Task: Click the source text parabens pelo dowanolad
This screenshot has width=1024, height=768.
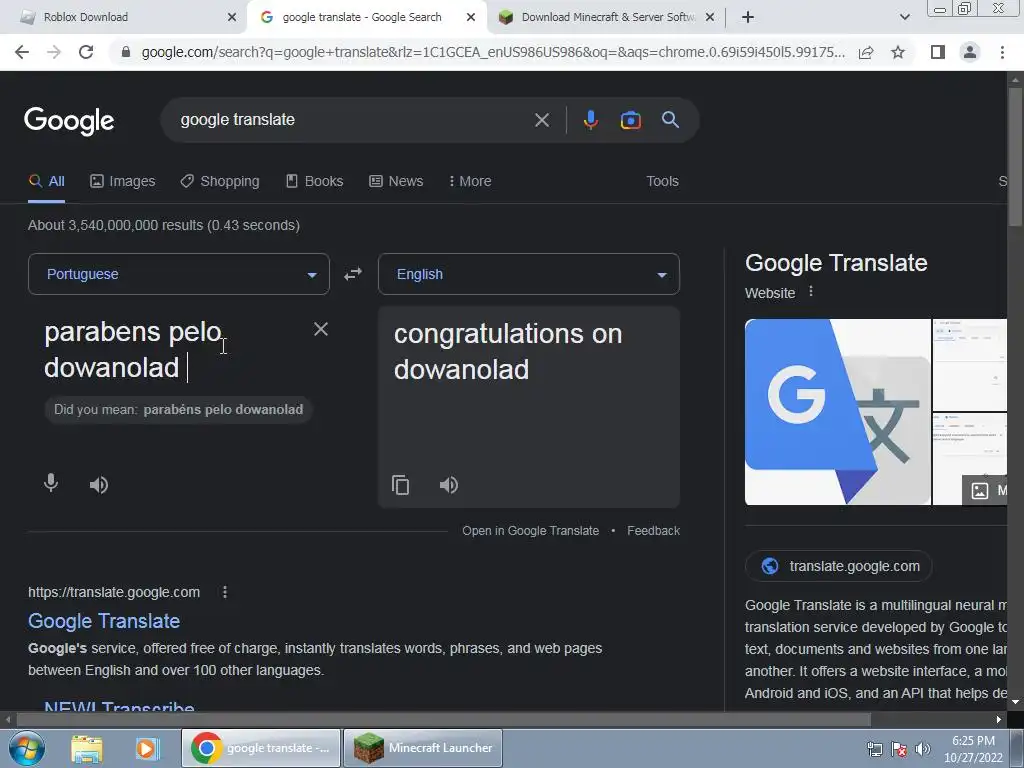Action: [133, 350]
